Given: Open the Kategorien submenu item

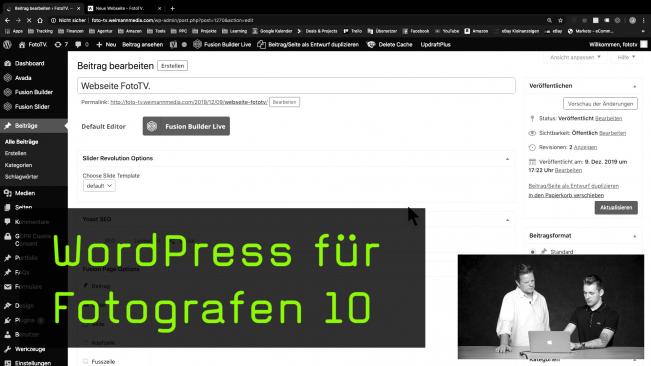Looking at the screenshot, I should click(x=18, y=165).
